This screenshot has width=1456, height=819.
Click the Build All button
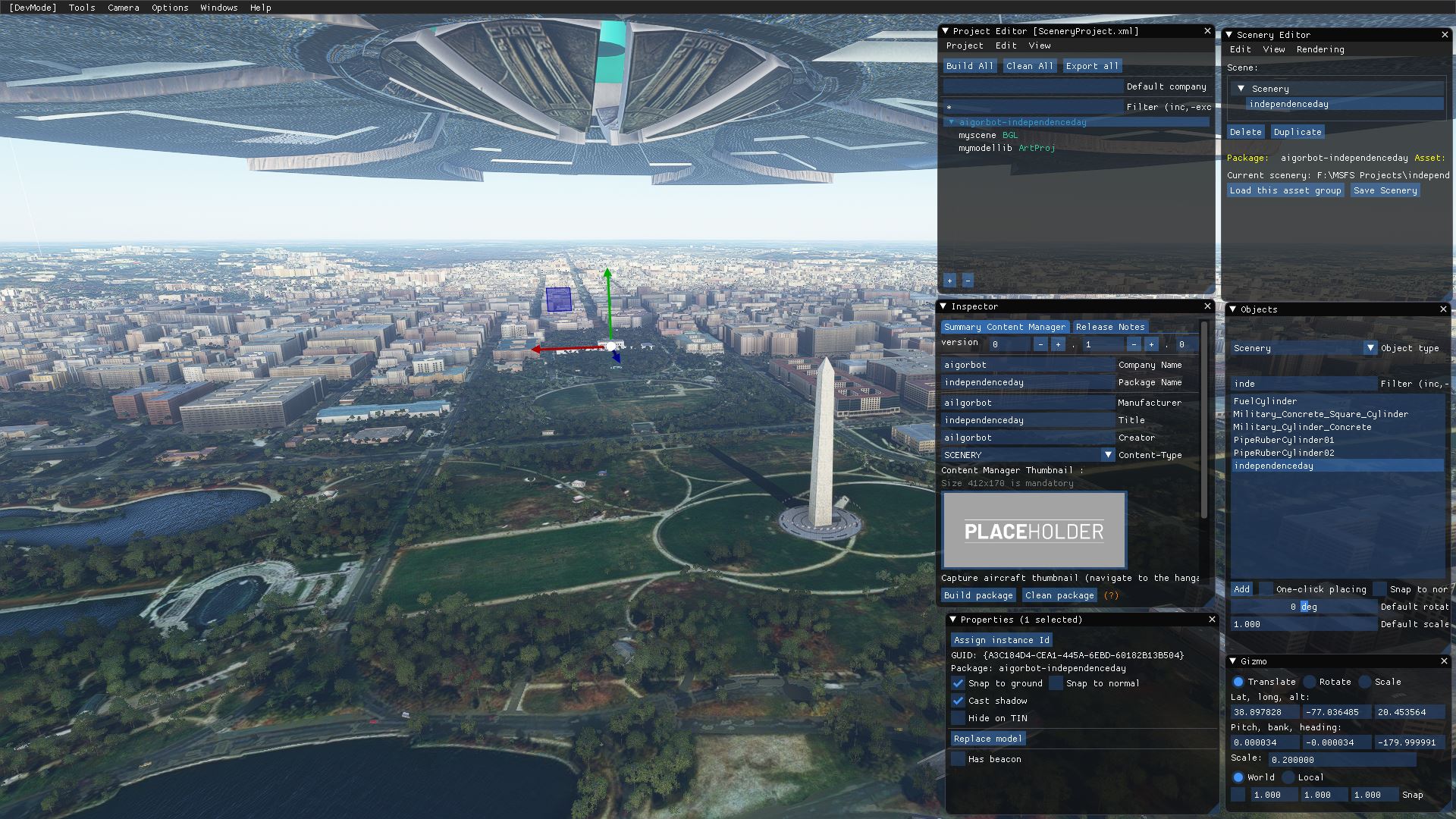(x=970, y=66)
